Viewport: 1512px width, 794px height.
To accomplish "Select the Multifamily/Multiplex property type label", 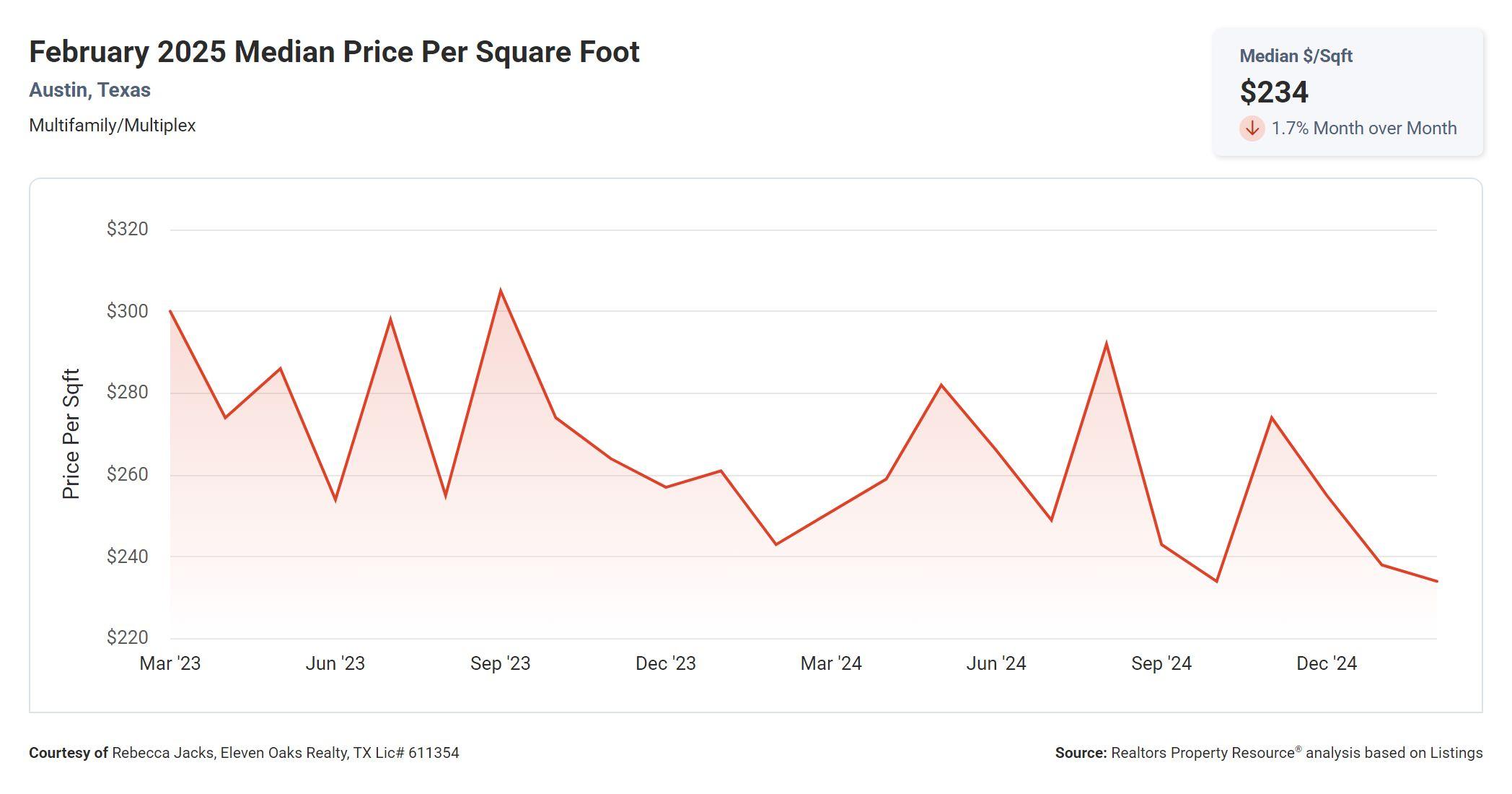I will pos(113,126).
